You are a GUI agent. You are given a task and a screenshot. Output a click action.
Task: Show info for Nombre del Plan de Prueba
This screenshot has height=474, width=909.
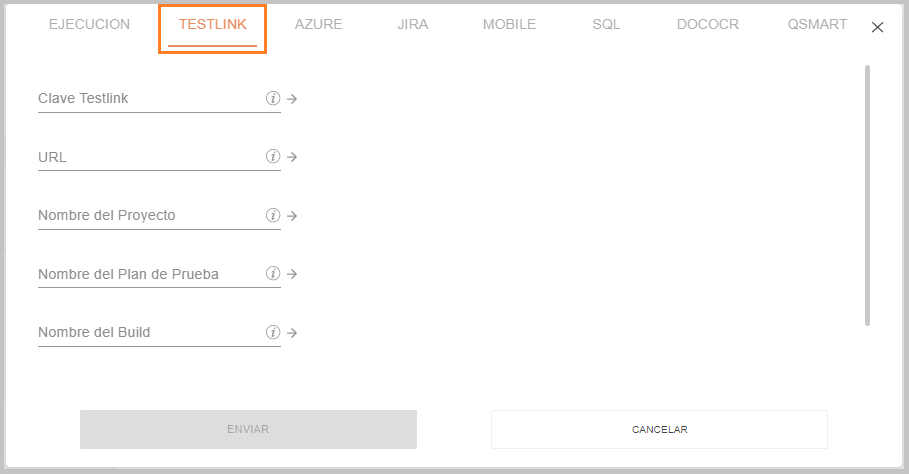[x=273, y=274]
